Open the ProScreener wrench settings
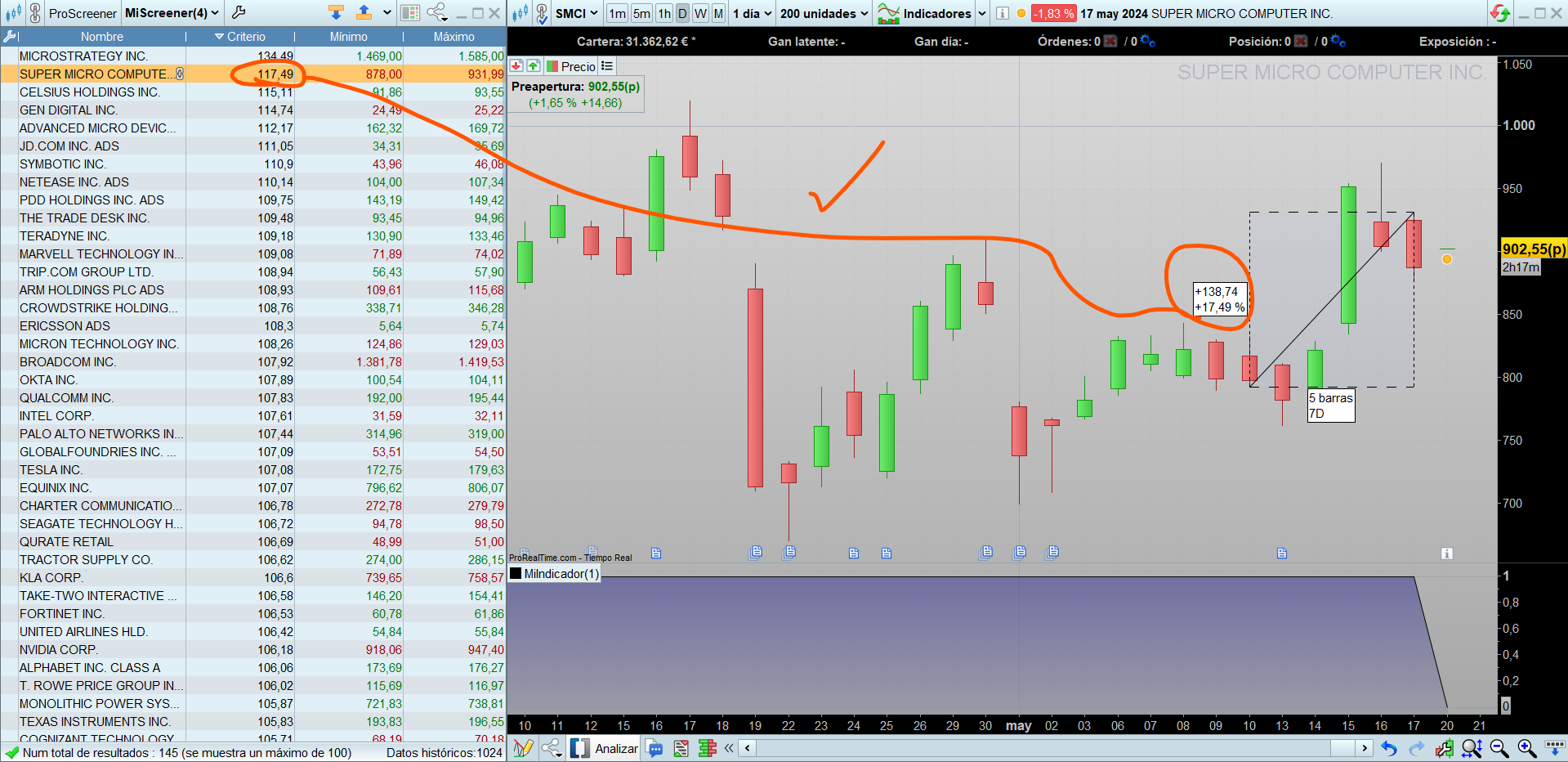1568x762 pixels. 239,13
